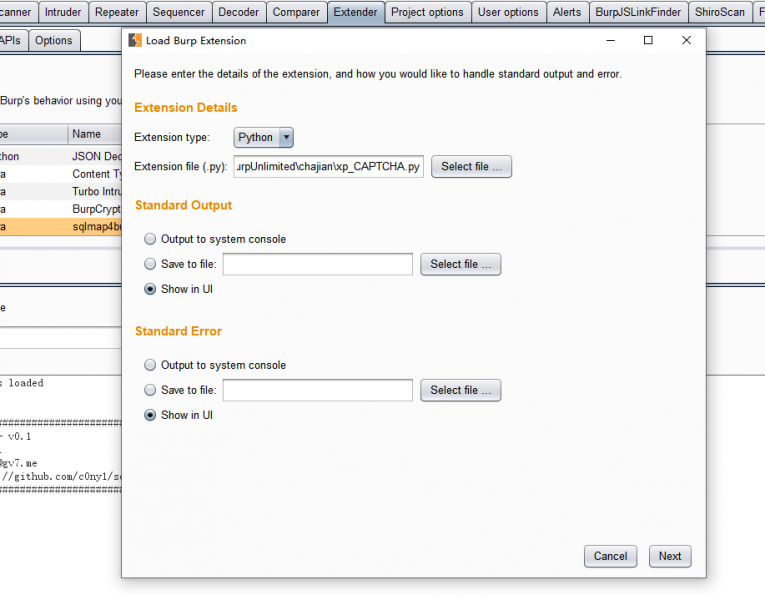Click Select file for the extension file

tap(471, 166)
